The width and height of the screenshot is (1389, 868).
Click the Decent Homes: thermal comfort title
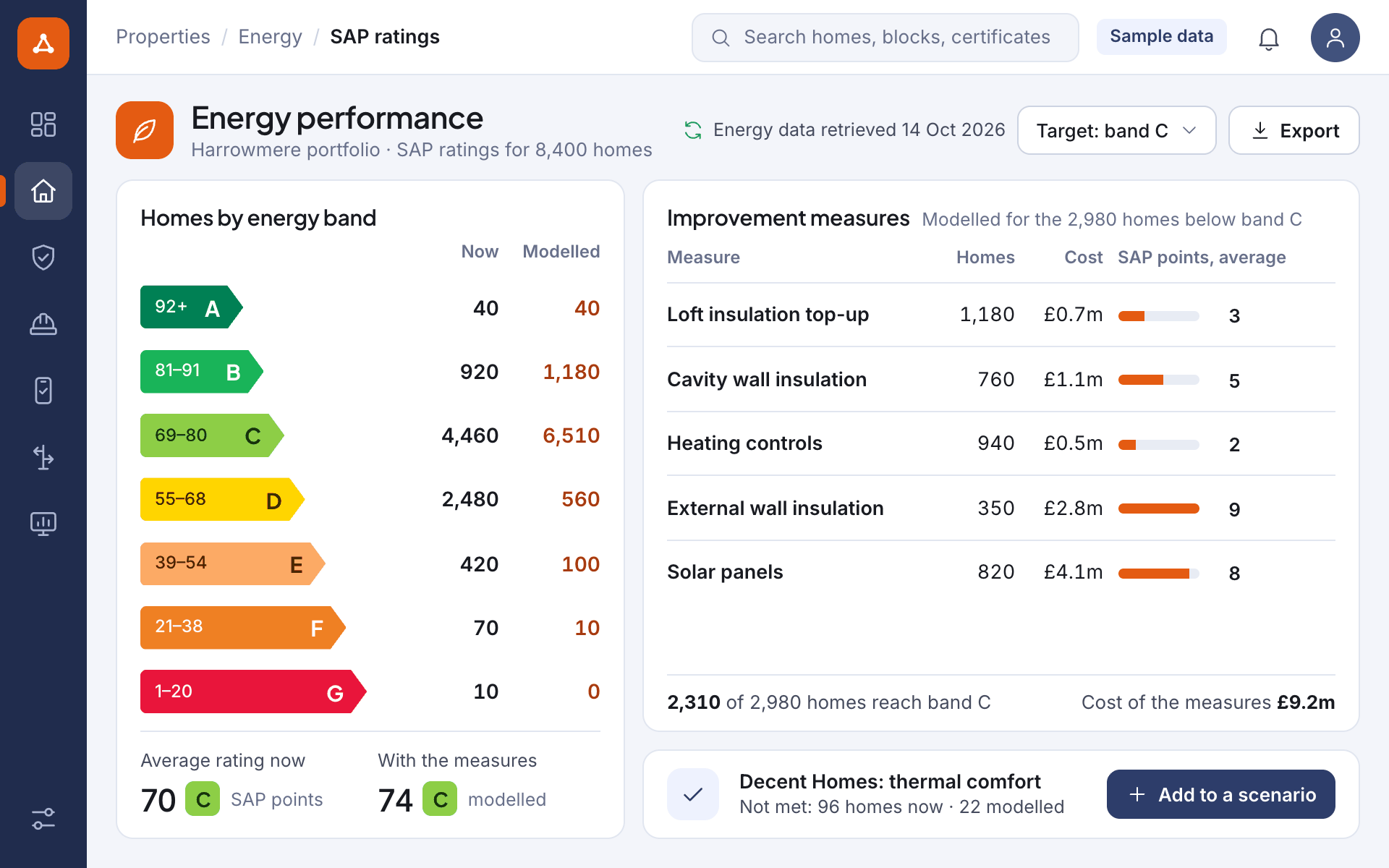click(x=890, y=782)
